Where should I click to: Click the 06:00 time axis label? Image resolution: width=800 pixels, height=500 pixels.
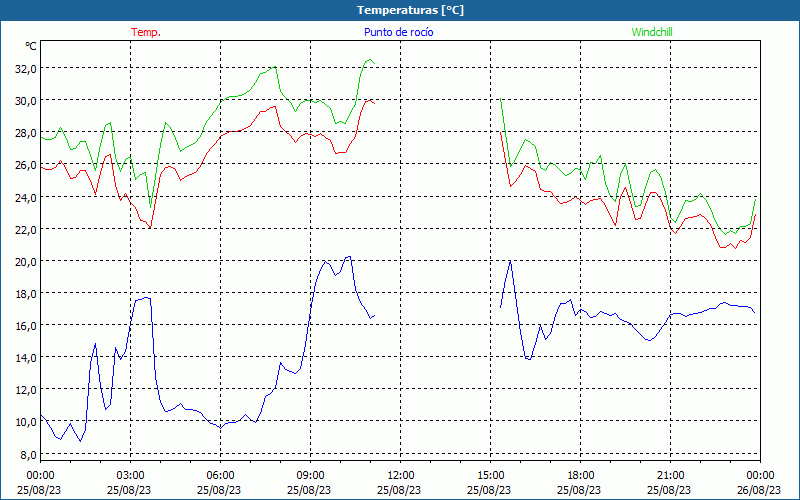click(x=220, y=475)
